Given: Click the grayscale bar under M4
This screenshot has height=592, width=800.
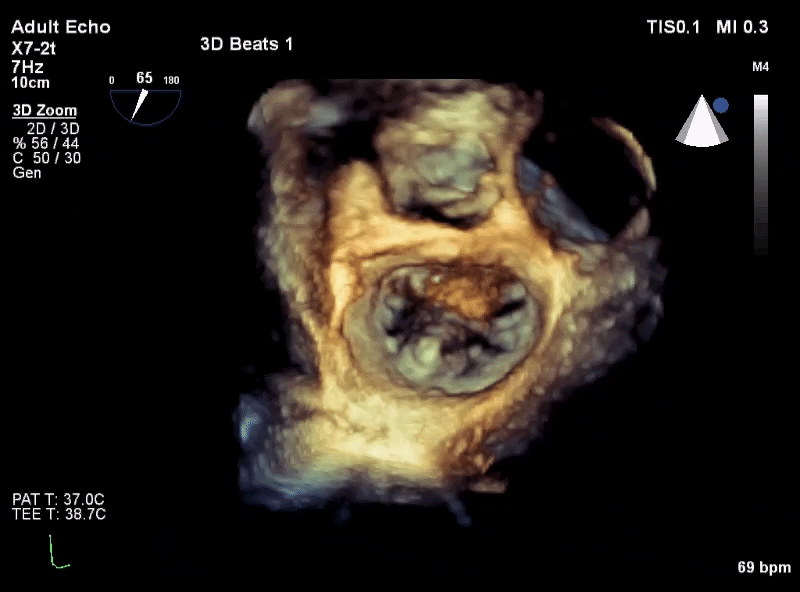Looking at the screenshot, I should coord(761,174).
